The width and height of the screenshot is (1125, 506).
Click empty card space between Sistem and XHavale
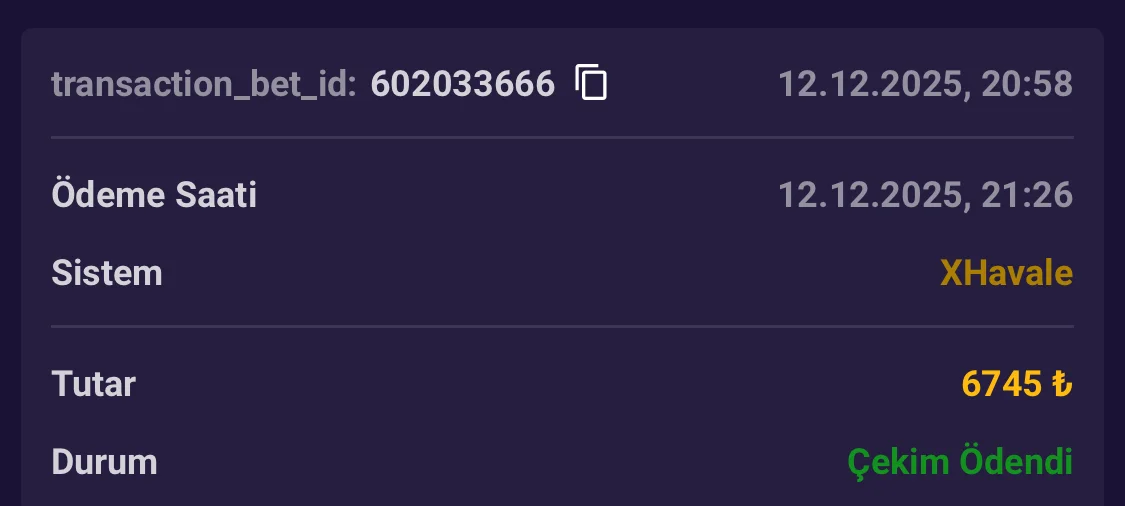(550, 273)
